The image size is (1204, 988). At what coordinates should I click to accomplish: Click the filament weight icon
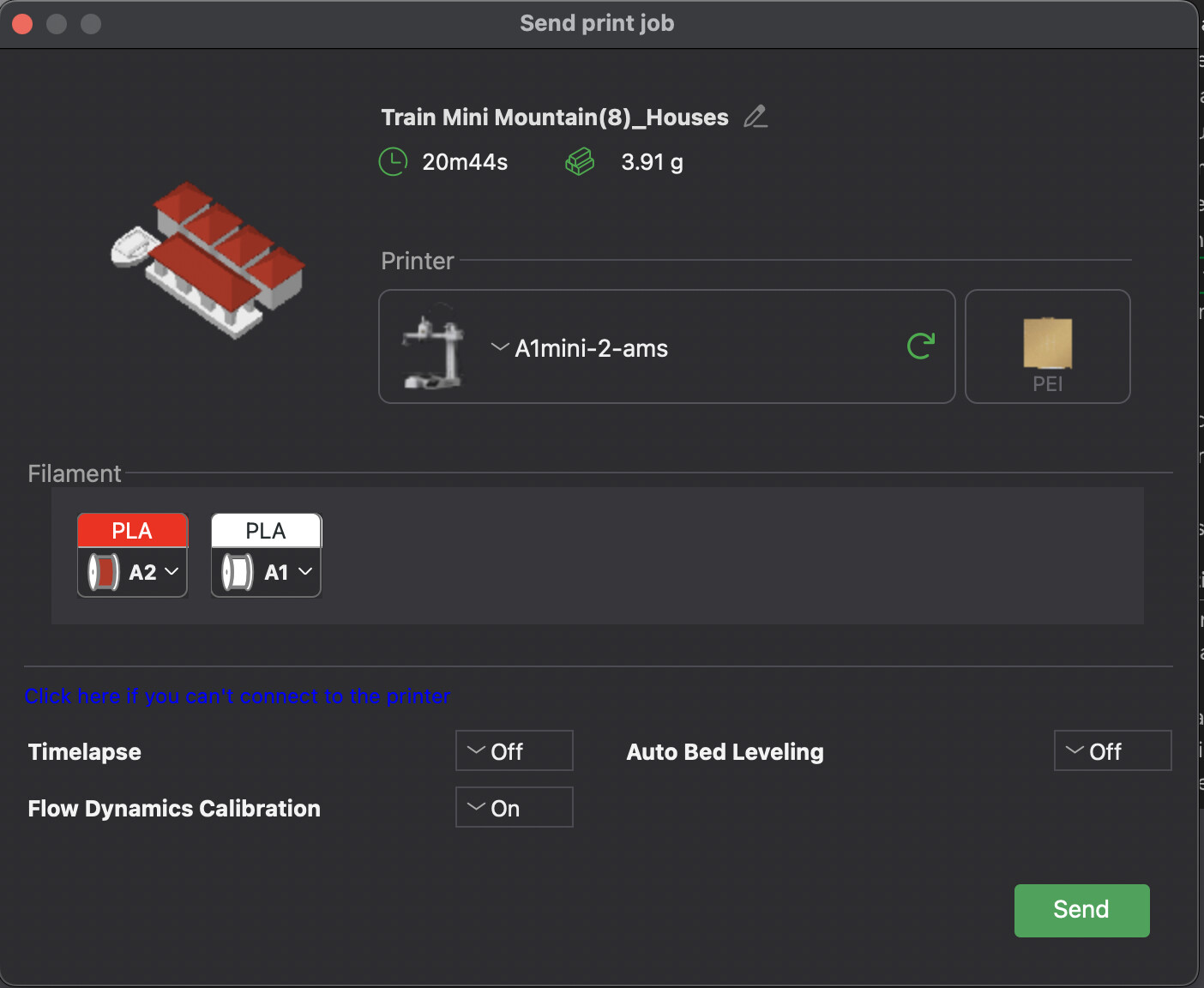(x=580, y=162)
